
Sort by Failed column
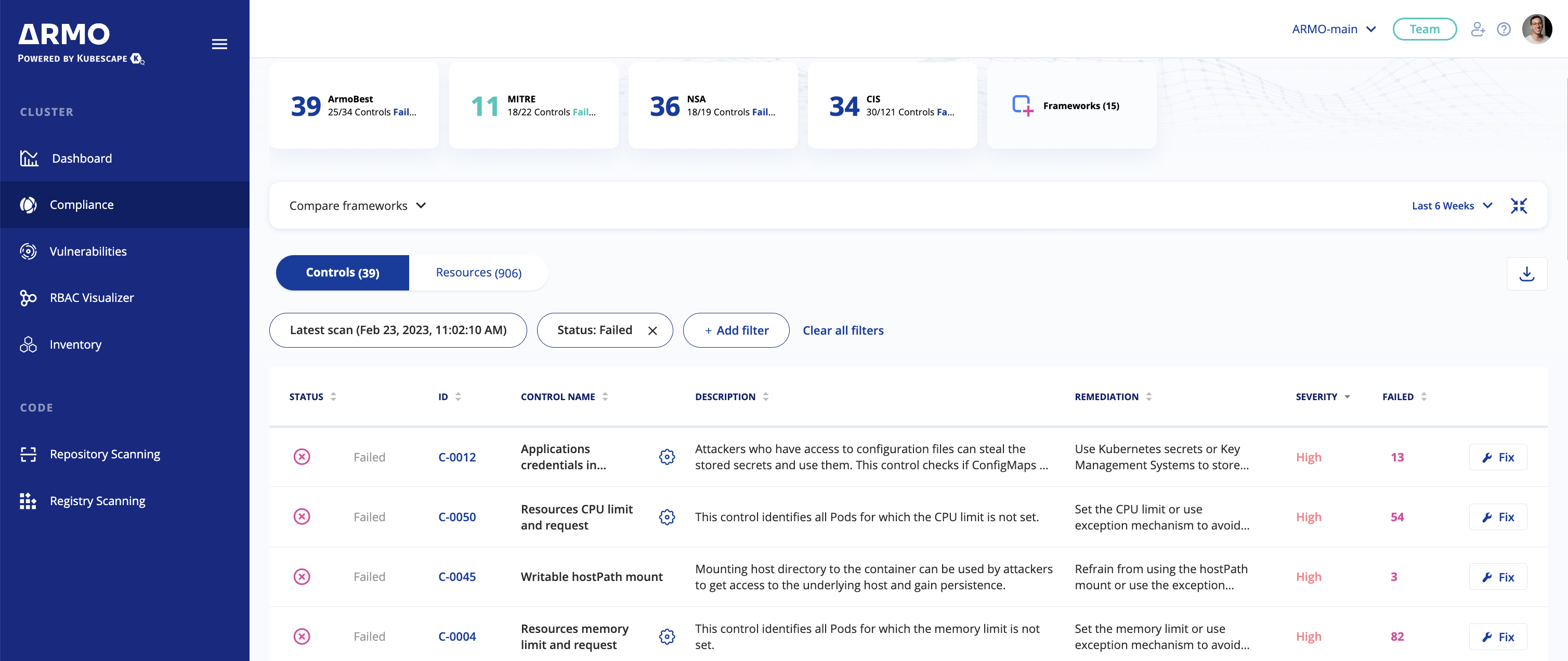pos(1404,397)
